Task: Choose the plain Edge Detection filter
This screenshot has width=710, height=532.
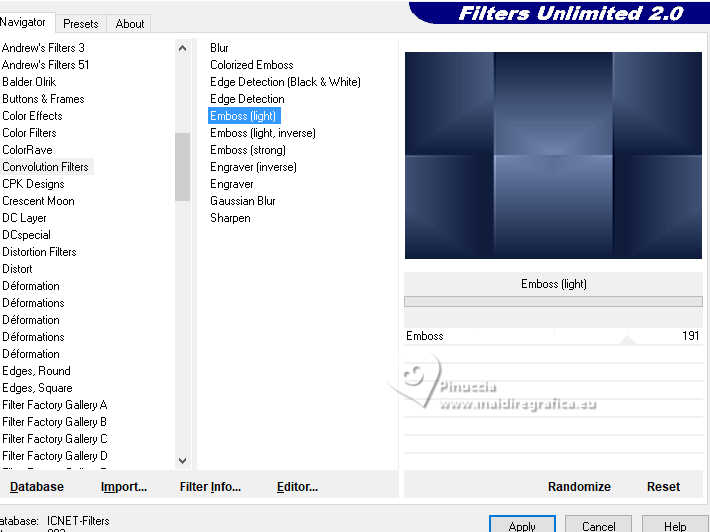Action: (x=247, y=99)
